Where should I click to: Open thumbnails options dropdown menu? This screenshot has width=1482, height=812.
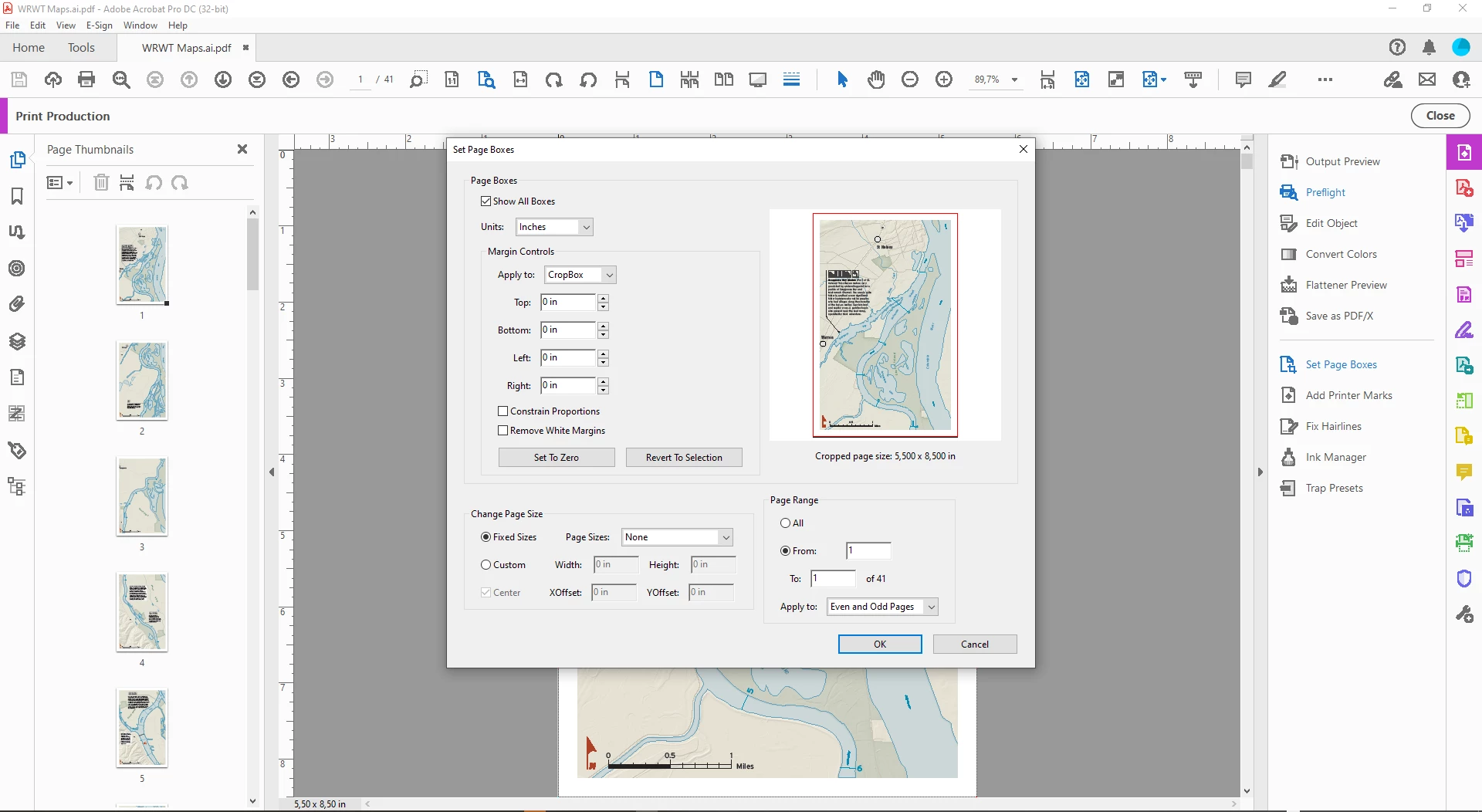59,183
